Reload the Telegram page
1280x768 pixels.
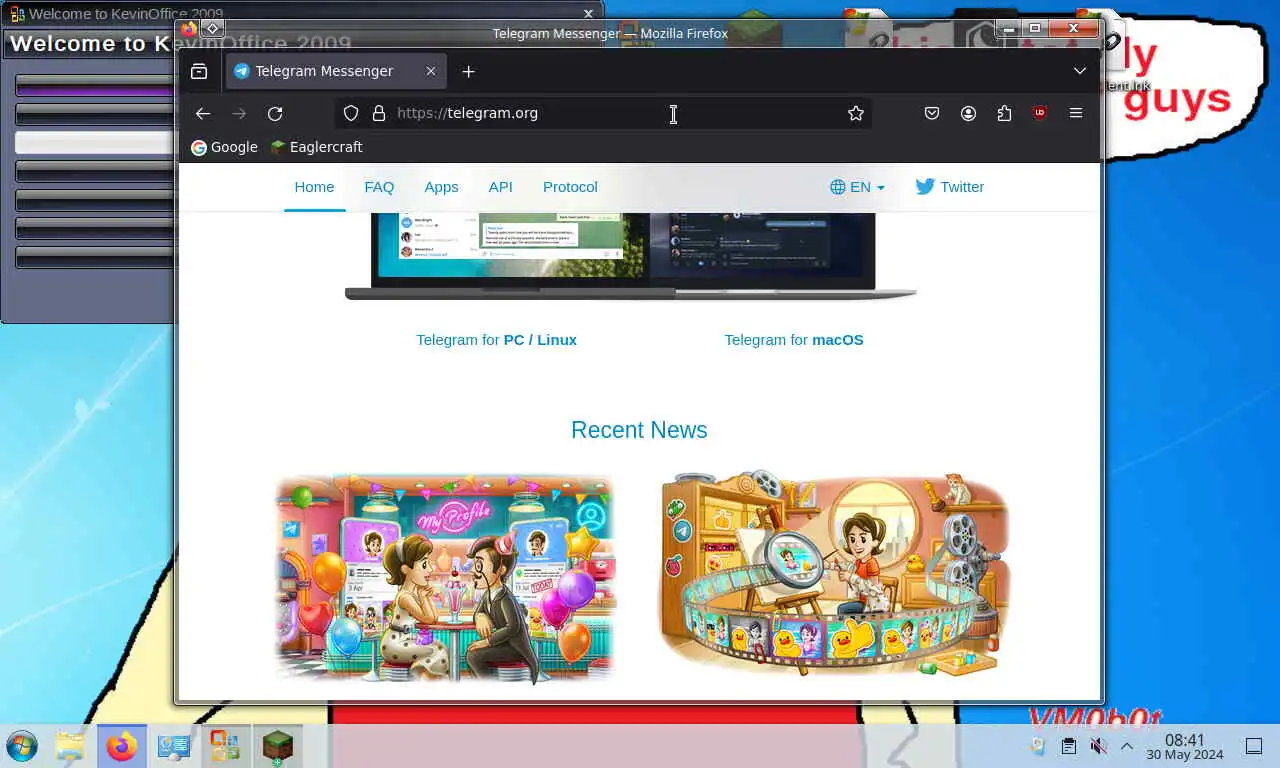275,113
